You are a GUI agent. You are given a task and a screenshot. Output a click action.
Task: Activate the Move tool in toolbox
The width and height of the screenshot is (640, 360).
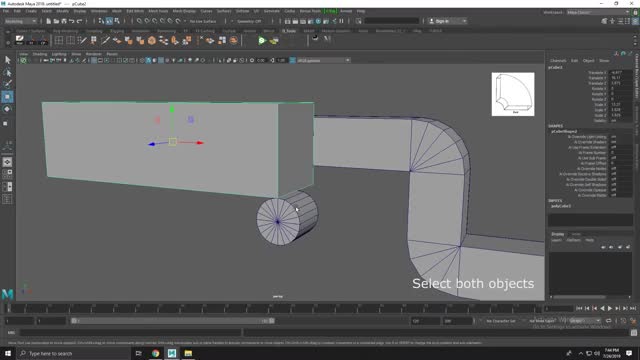7,97
